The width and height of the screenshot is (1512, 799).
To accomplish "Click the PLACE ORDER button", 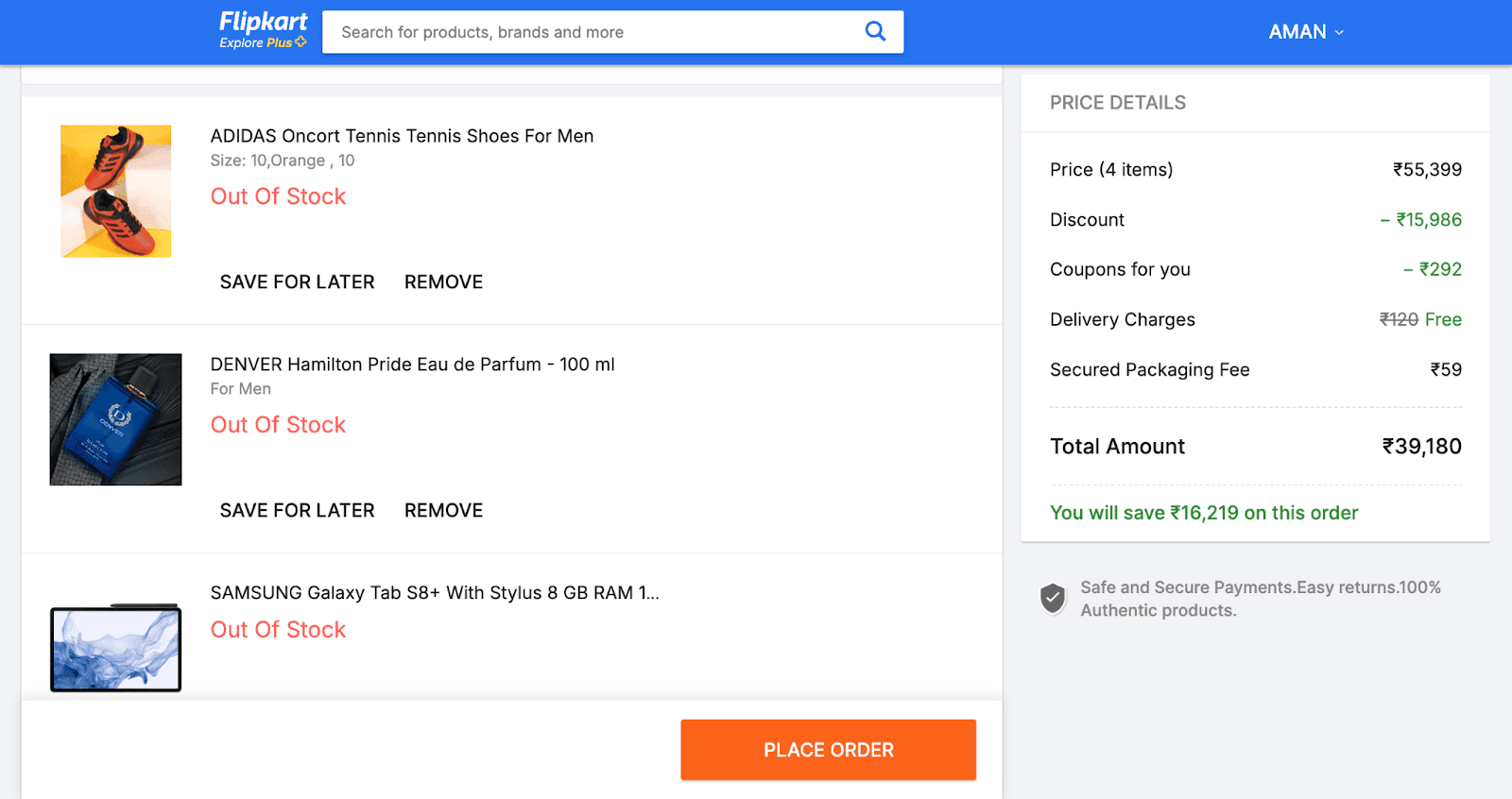I will pyautogui.click(x=828, y=749).
